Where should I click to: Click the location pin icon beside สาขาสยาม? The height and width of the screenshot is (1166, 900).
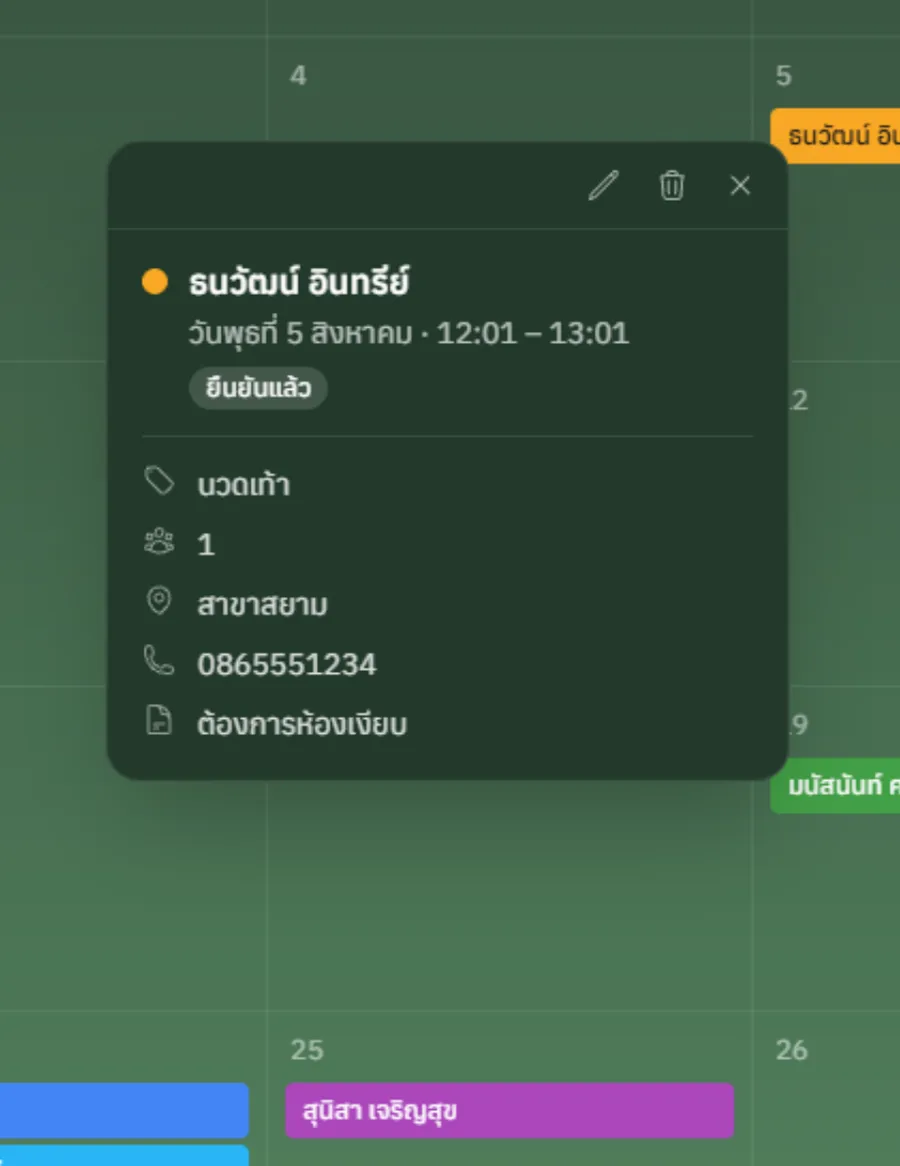[x=159, y=601]
